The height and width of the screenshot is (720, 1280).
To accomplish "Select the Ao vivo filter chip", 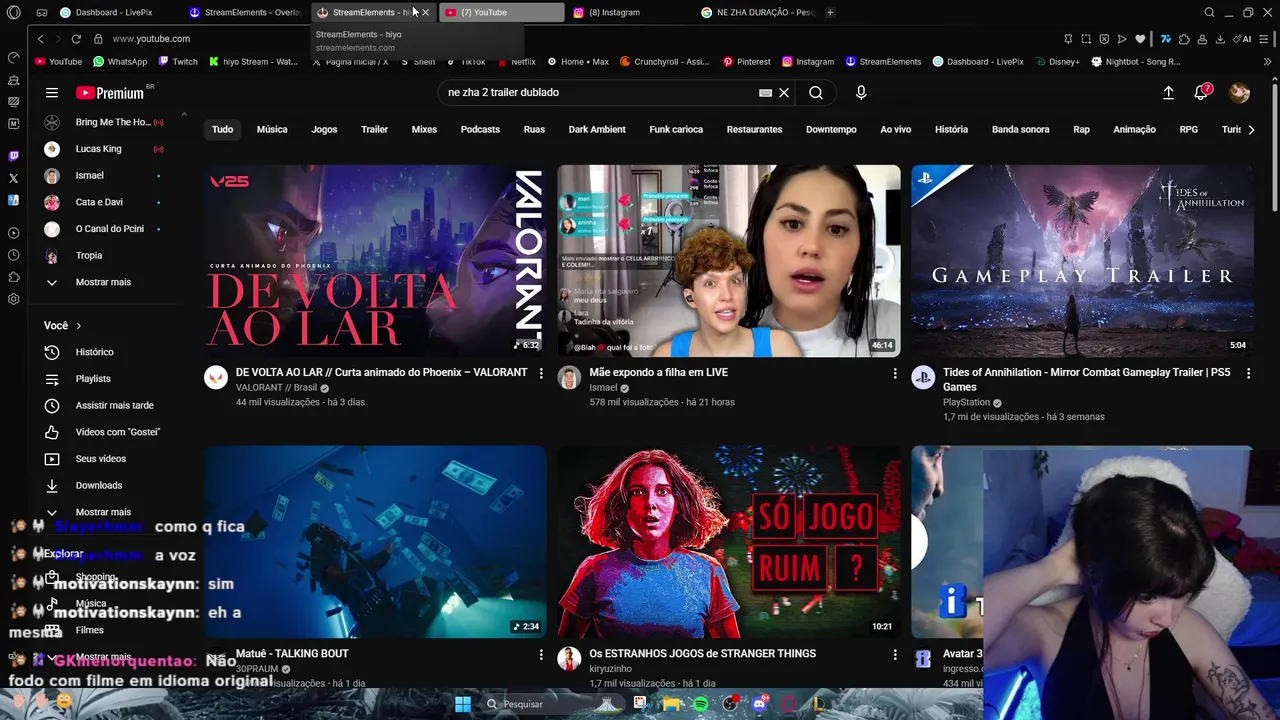I will pos(895,130).
